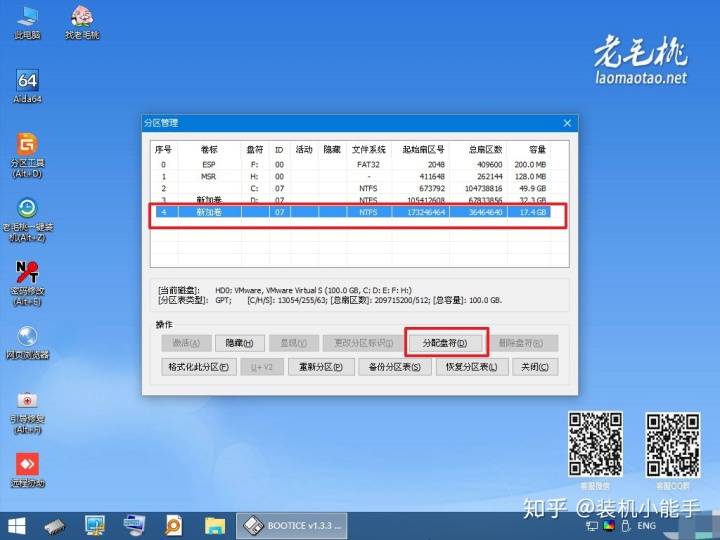Close the 分区管理 dialog
Viewport: 720px width, 540px height.
(567, 123)
